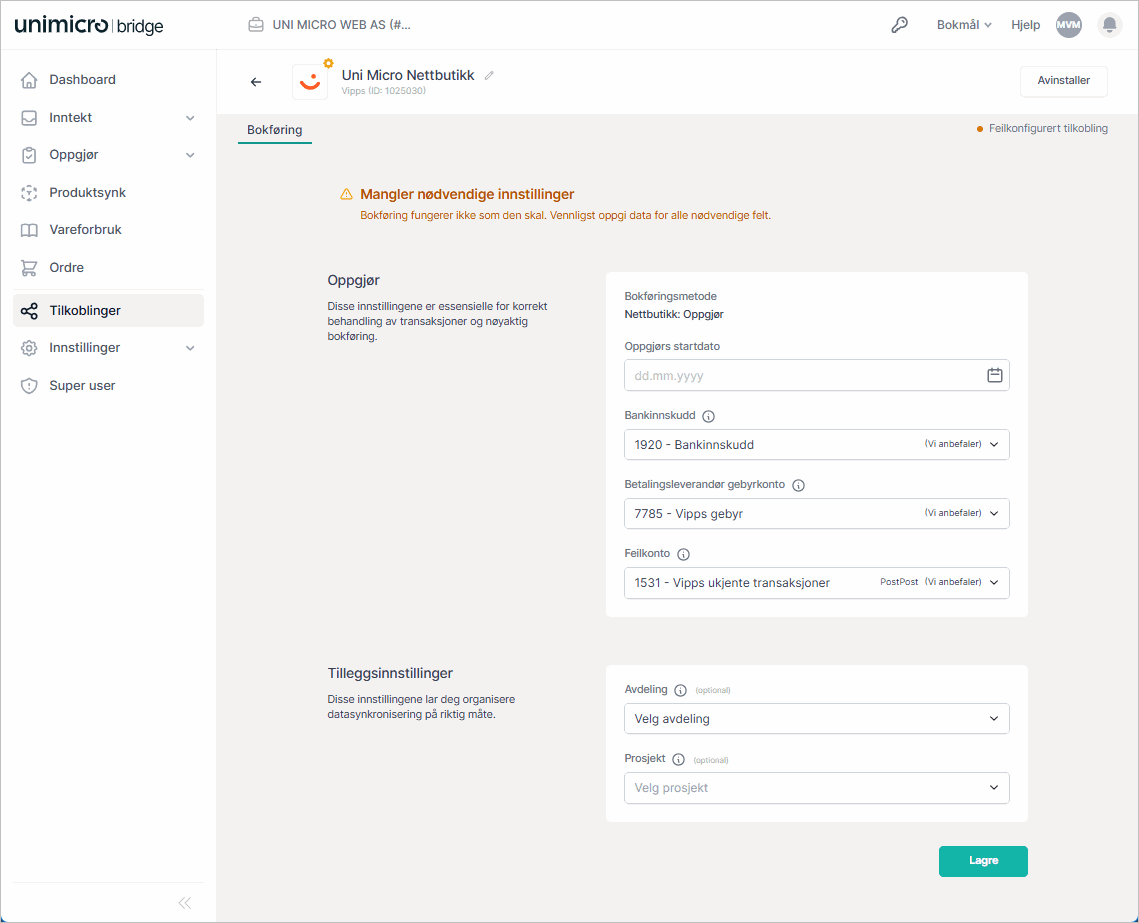This screenshot has width=1139, height=923.
Task: Click the Vipps (ID: 1025030) subtitle
Action: (x=384, y=91)
